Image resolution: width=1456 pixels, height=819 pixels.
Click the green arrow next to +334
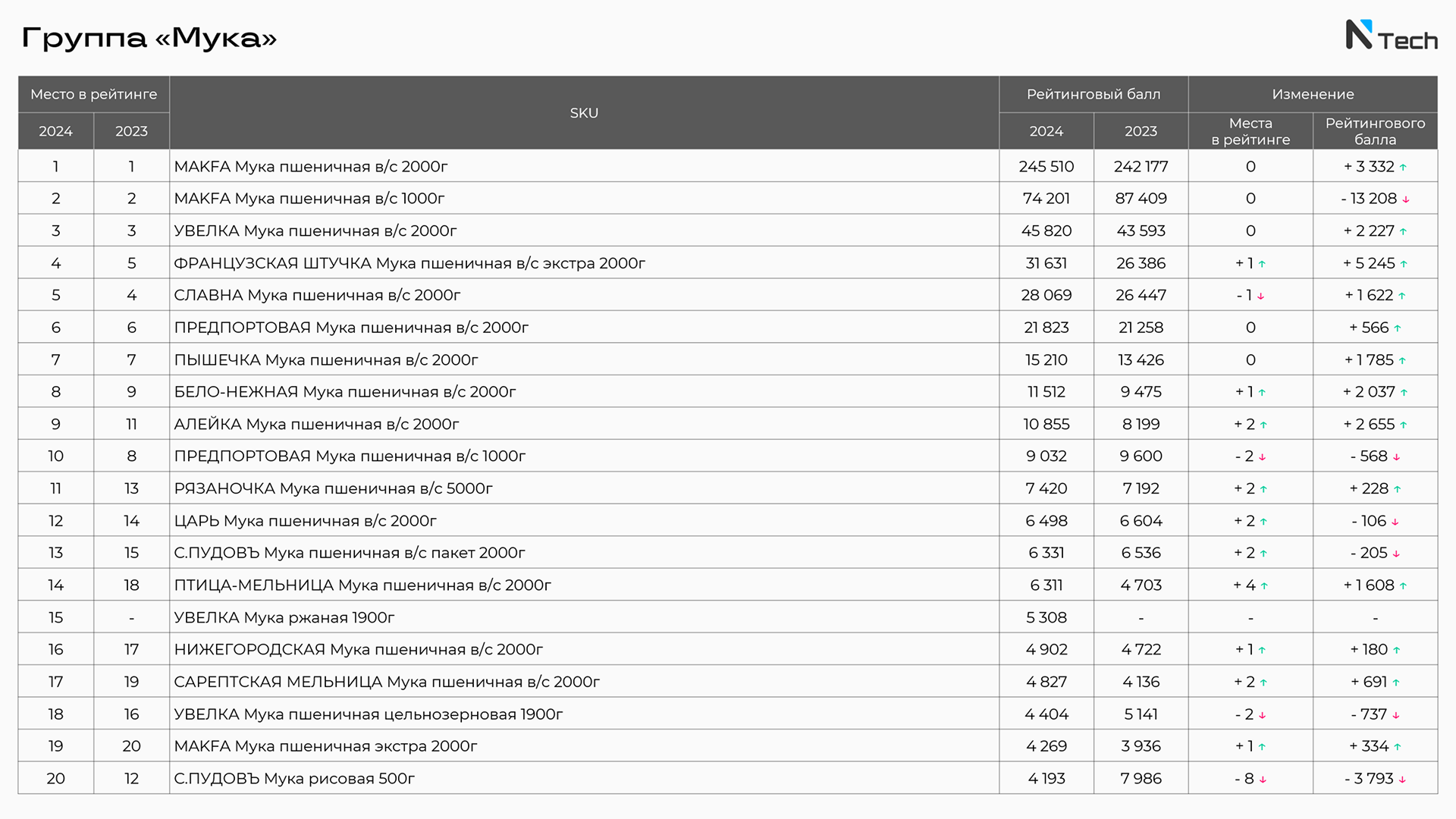click(1398, 747)
